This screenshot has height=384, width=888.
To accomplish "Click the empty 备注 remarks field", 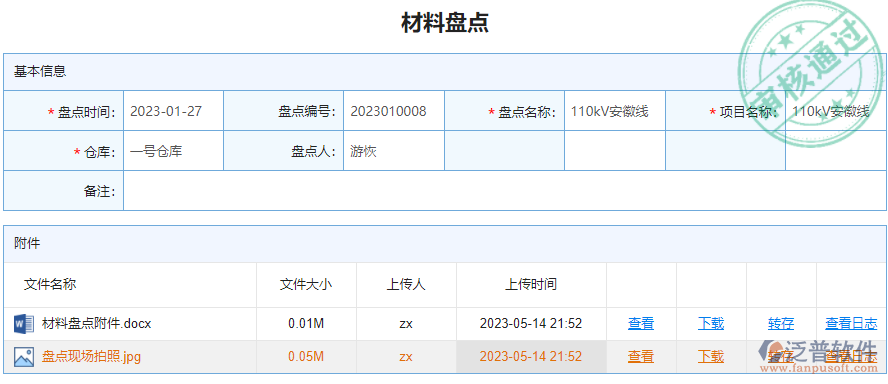I will click(x=504, y=191).
